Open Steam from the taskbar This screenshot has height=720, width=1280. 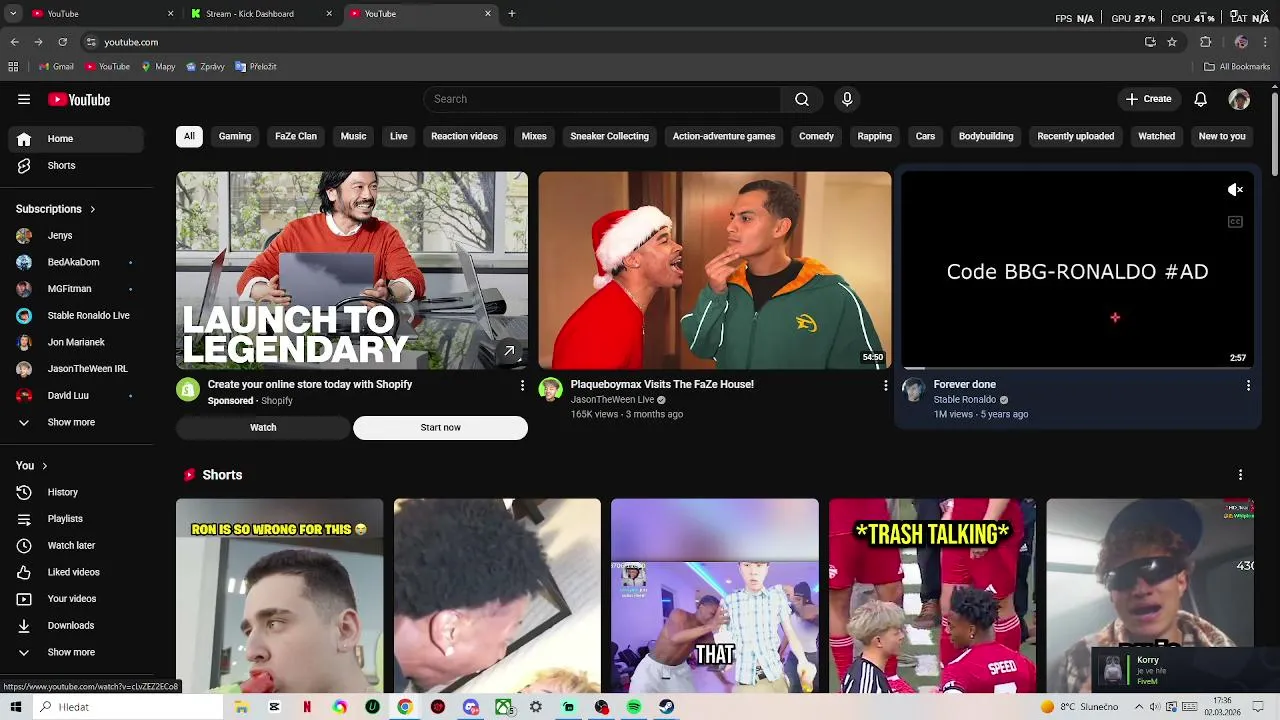[x=667, y=707]
